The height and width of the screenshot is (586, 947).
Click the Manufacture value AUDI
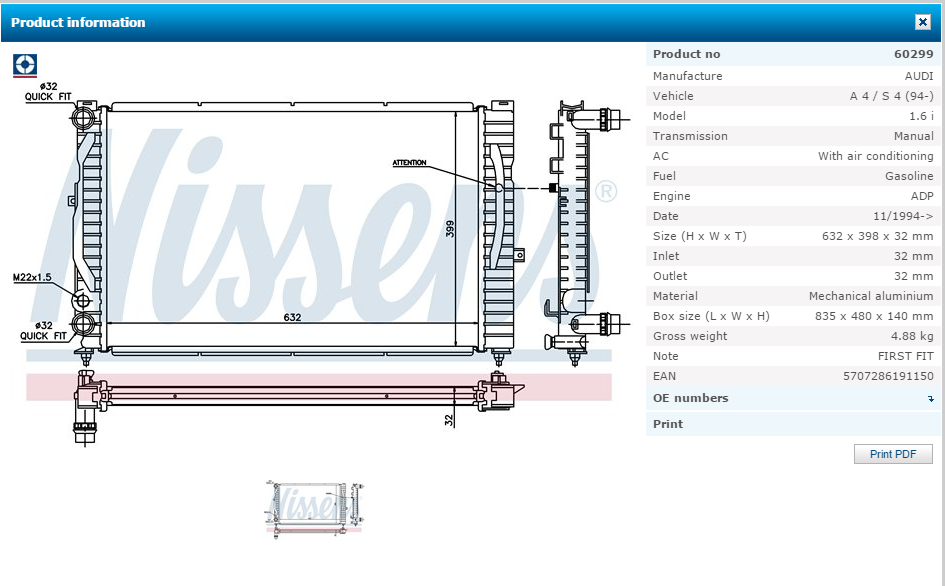coord(919,76)
